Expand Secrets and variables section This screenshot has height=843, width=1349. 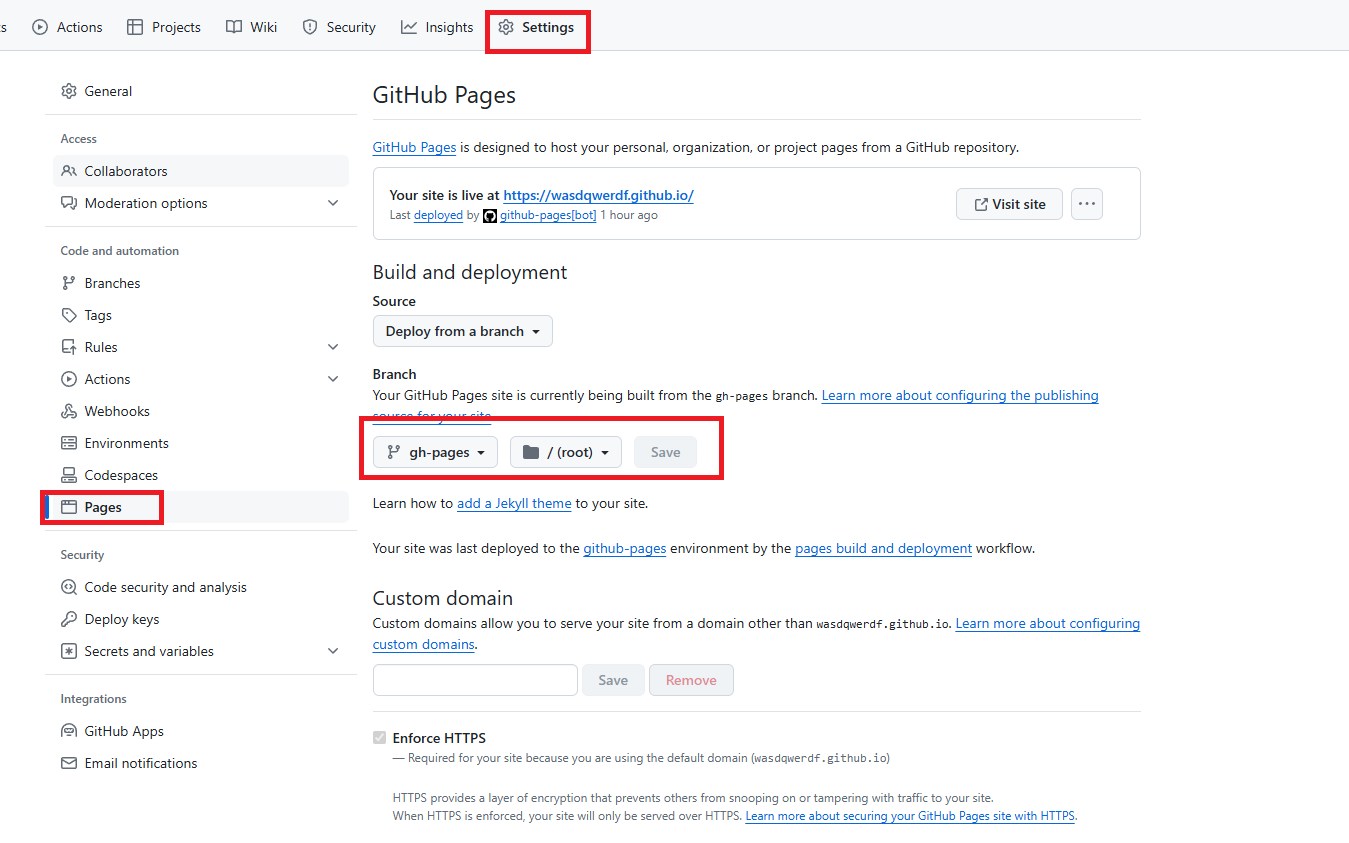(333, 651)
